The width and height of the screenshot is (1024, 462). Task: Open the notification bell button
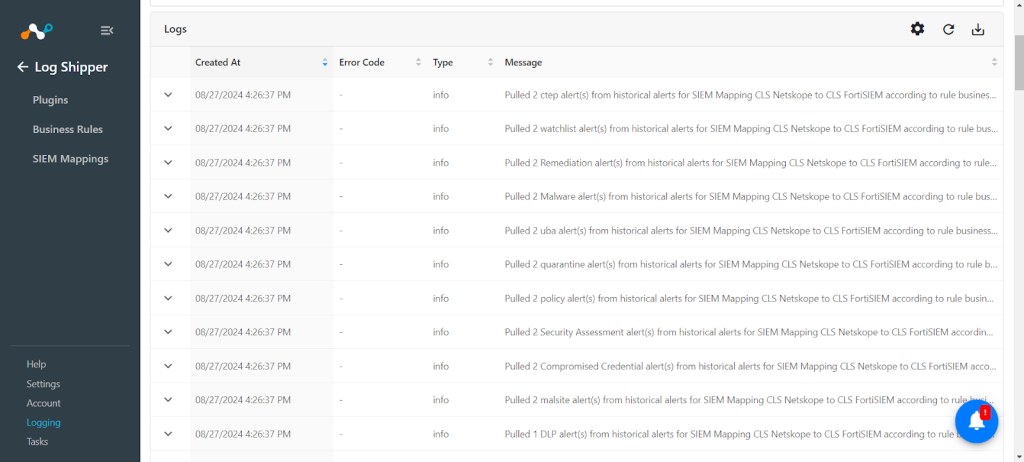pos(977,421)
